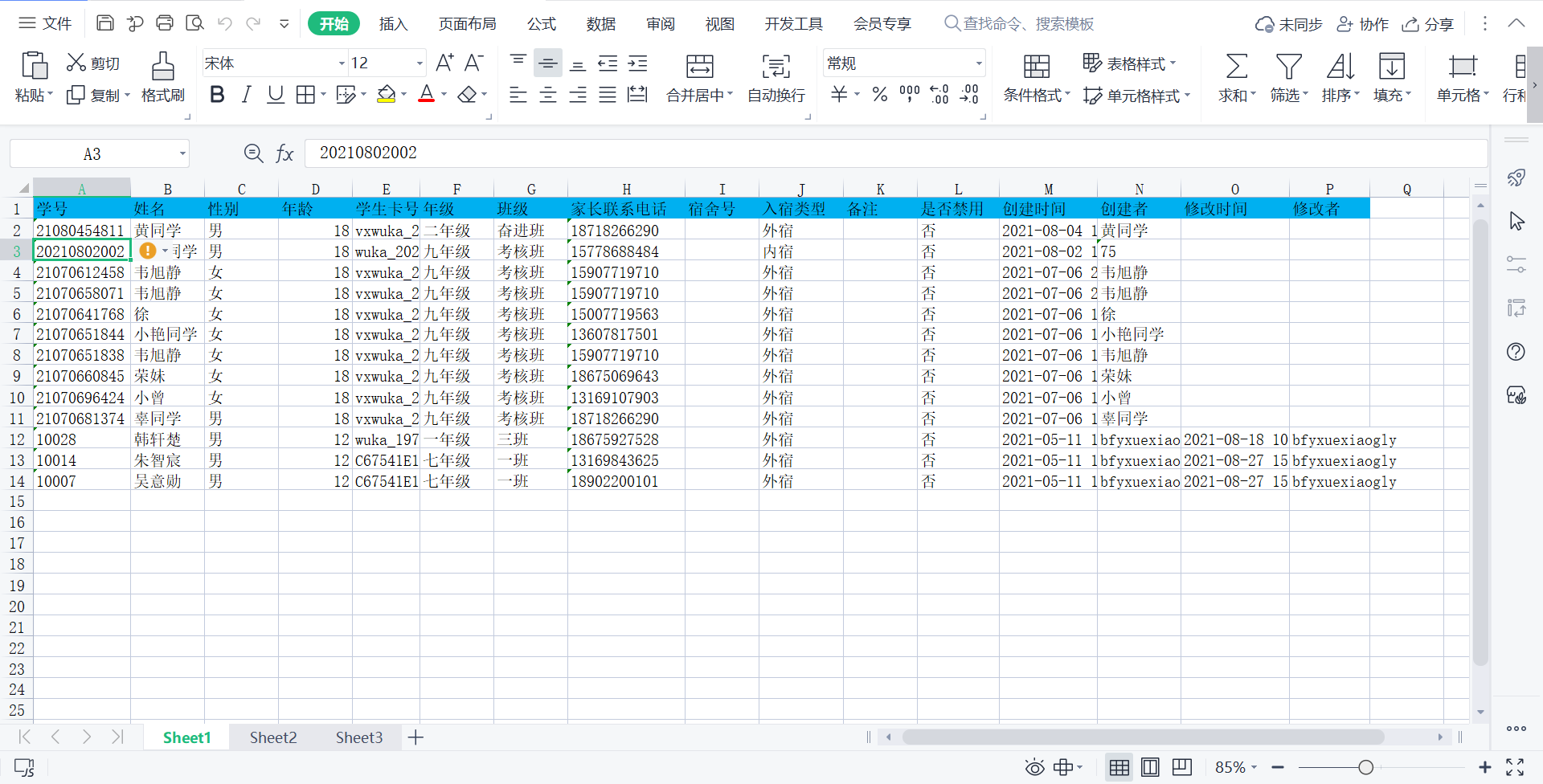Click the horizontal scrollbar at bottom

1143,737
